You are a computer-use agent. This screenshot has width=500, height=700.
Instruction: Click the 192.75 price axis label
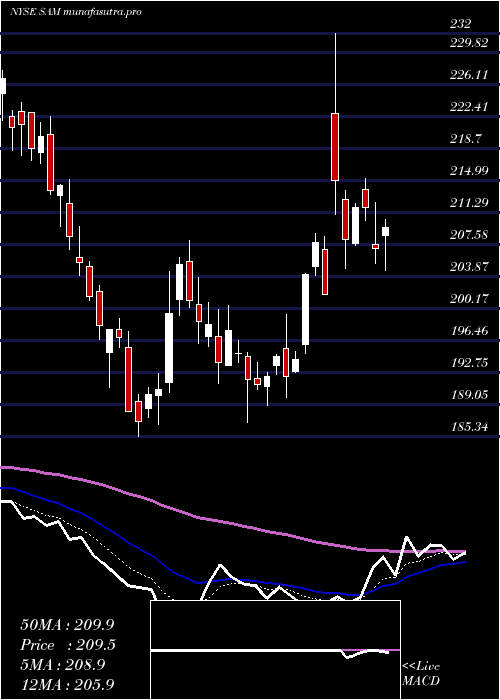469,362
